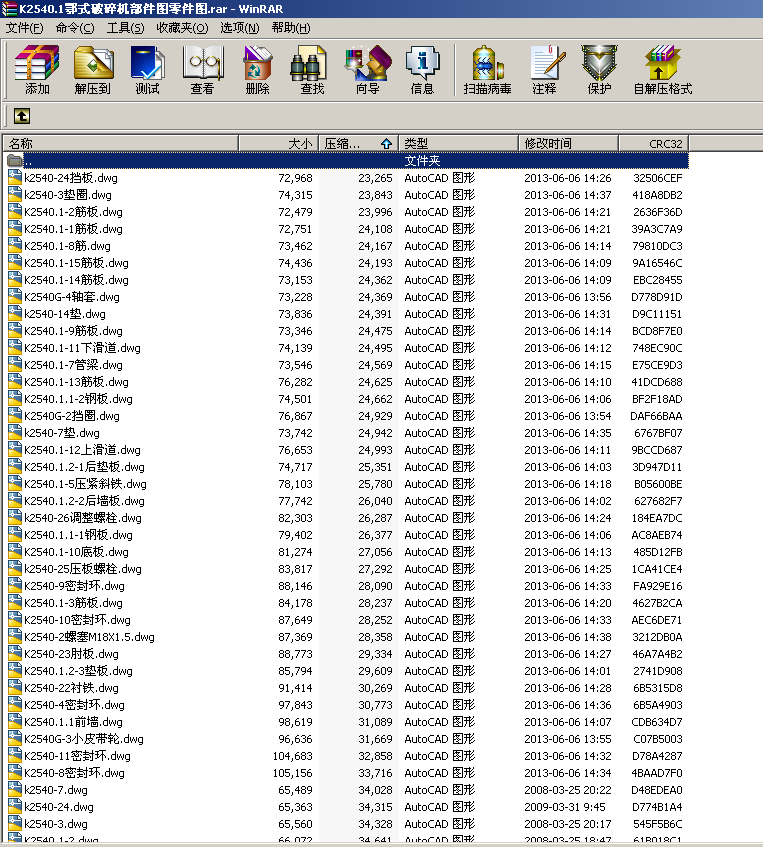This screenshot has height=847, width=763.
Task: Select file k2540-26调整螺栓.dwg
Action: pos(83,518)
